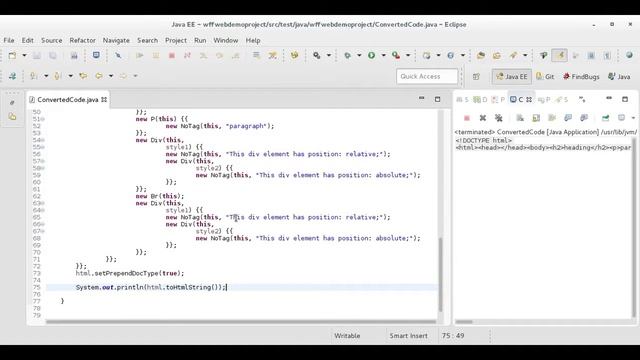The height and width of the screenshot is (360, 640).
Task: Open the Display Selected Console dropdown arrow
Action: click(633, 118)
